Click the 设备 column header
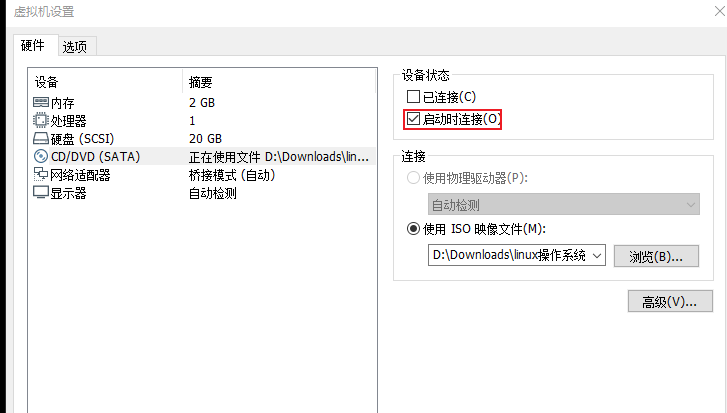The width and height of the screenshot is (727, 413). [x=106, y=82]
